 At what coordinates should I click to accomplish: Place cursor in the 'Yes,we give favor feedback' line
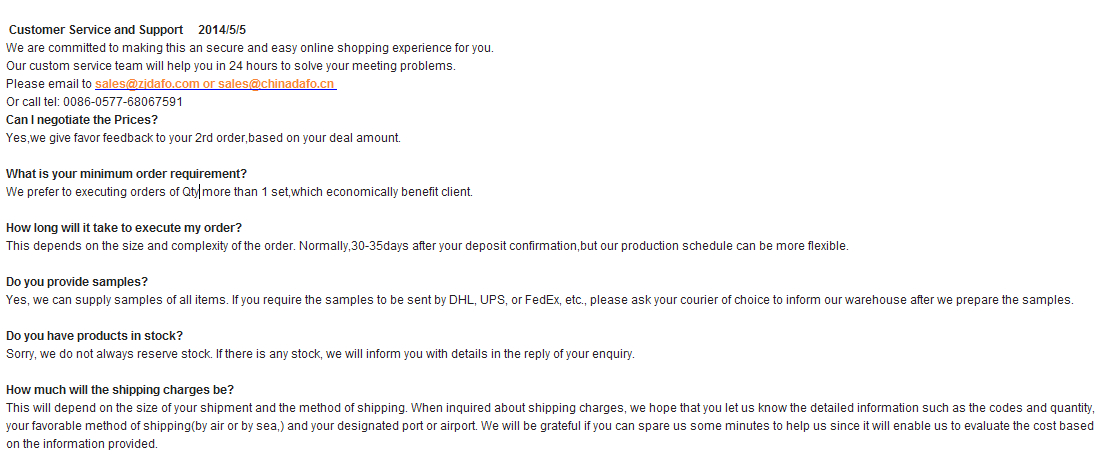point(203,138)
